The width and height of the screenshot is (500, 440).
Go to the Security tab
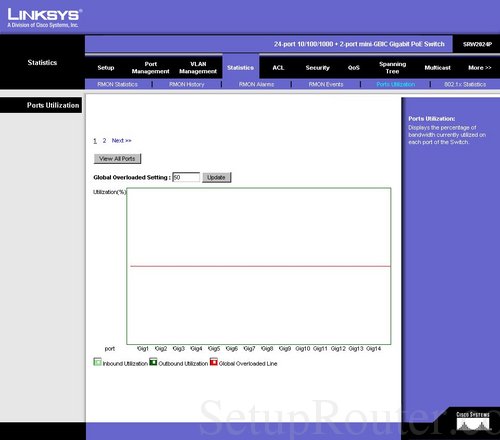[317, 68]
